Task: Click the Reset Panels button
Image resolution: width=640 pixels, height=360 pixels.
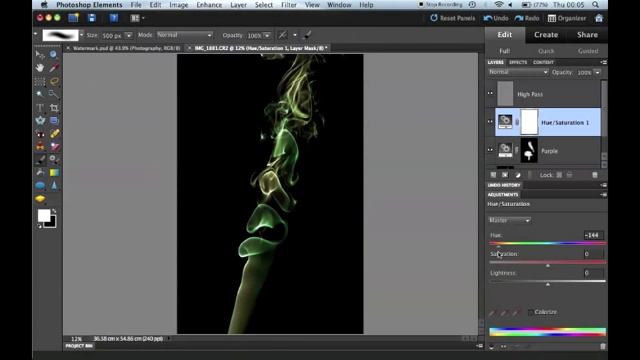Action: (453, 18)
